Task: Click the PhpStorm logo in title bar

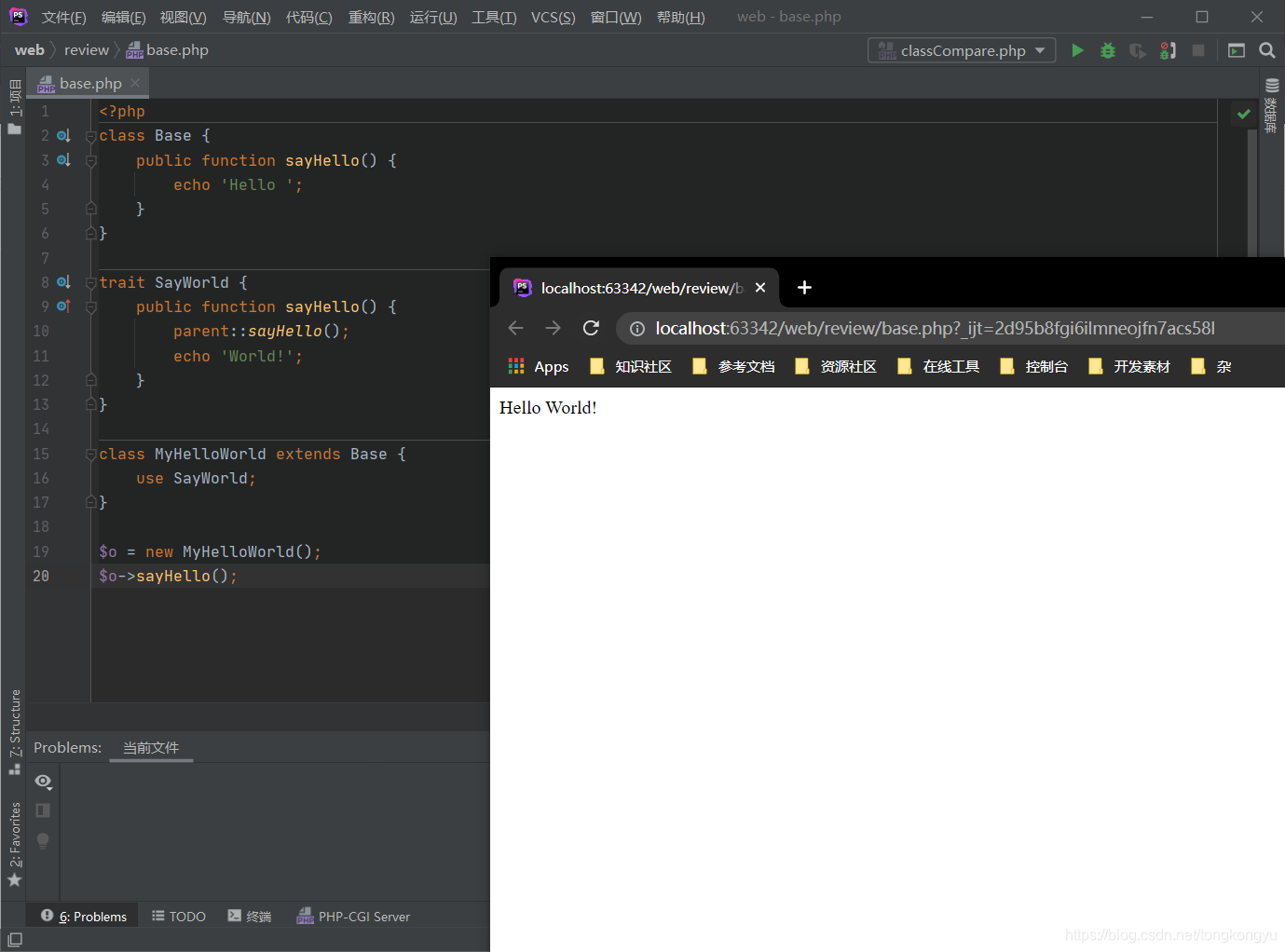Action: click(x=18, y=17)
